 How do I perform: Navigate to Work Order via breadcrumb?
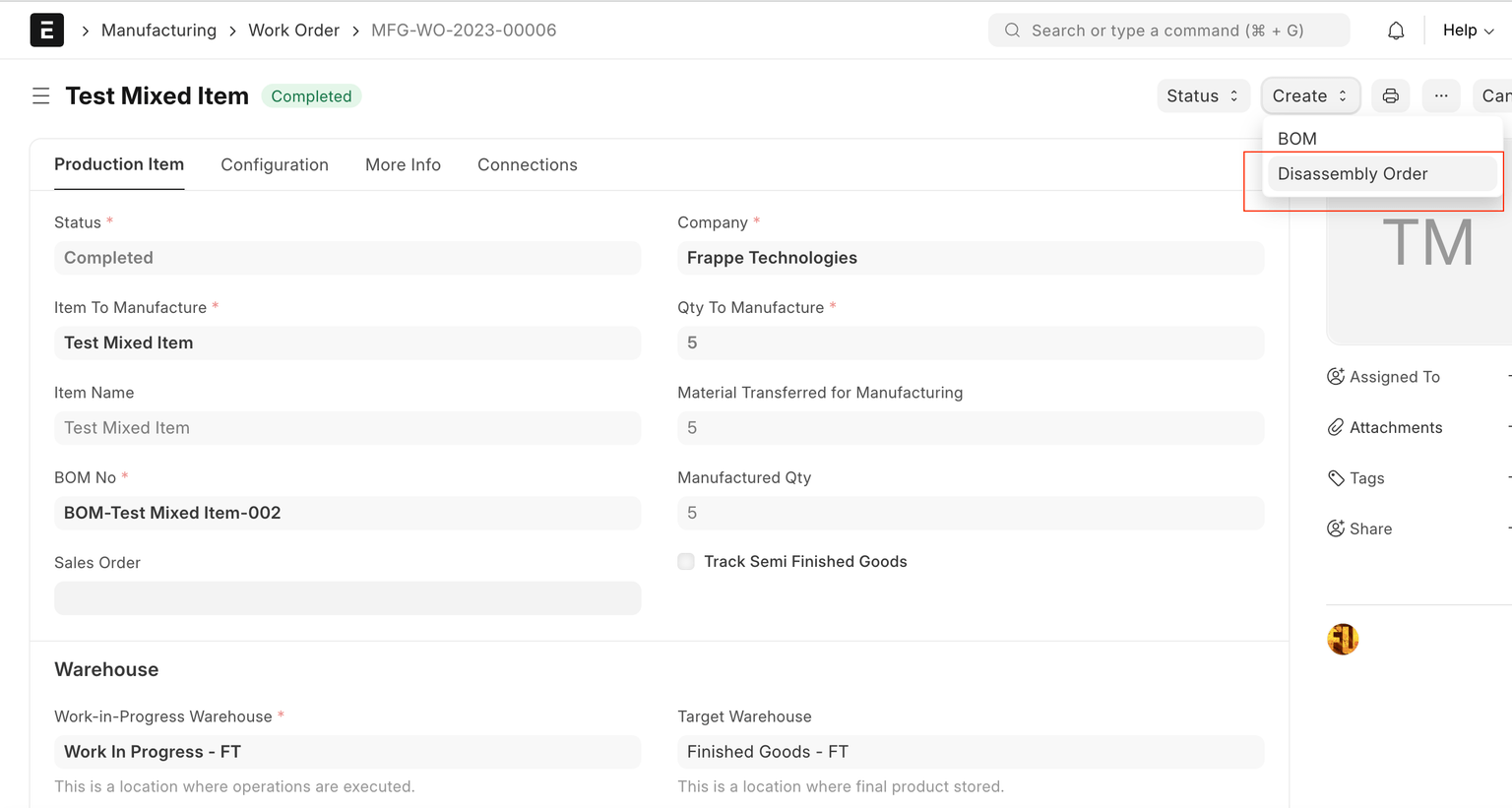(293, 30)
